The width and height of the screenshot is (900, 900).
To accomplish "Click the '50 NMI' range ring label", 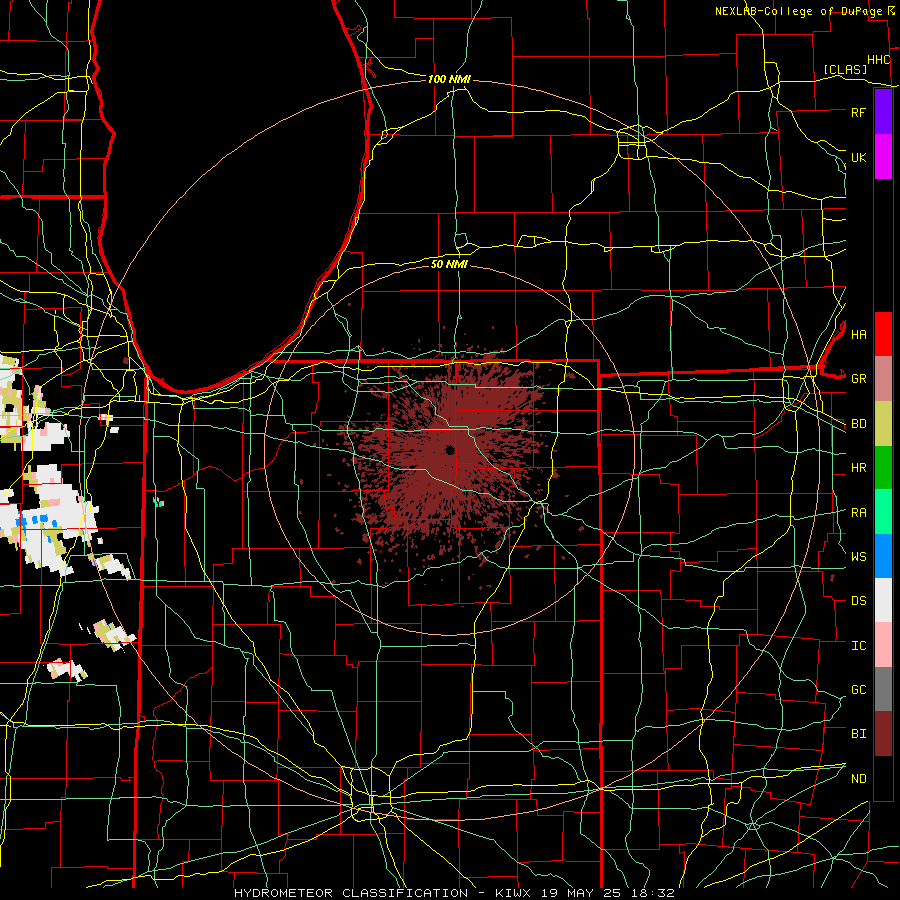I will (449, 264).
